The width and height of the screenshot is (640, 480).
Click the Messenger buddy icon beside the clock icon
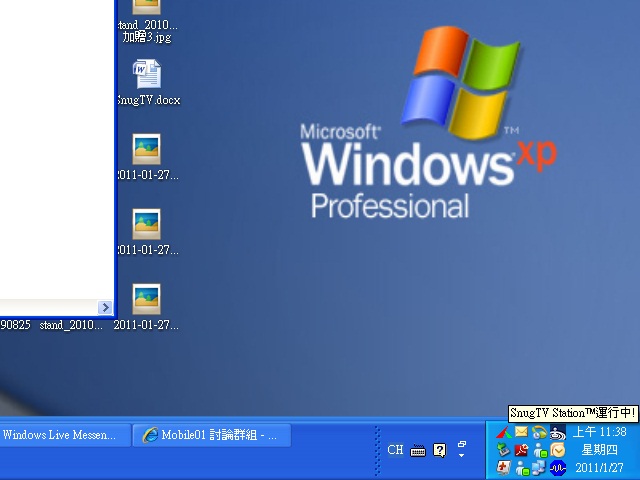point(540,450)
